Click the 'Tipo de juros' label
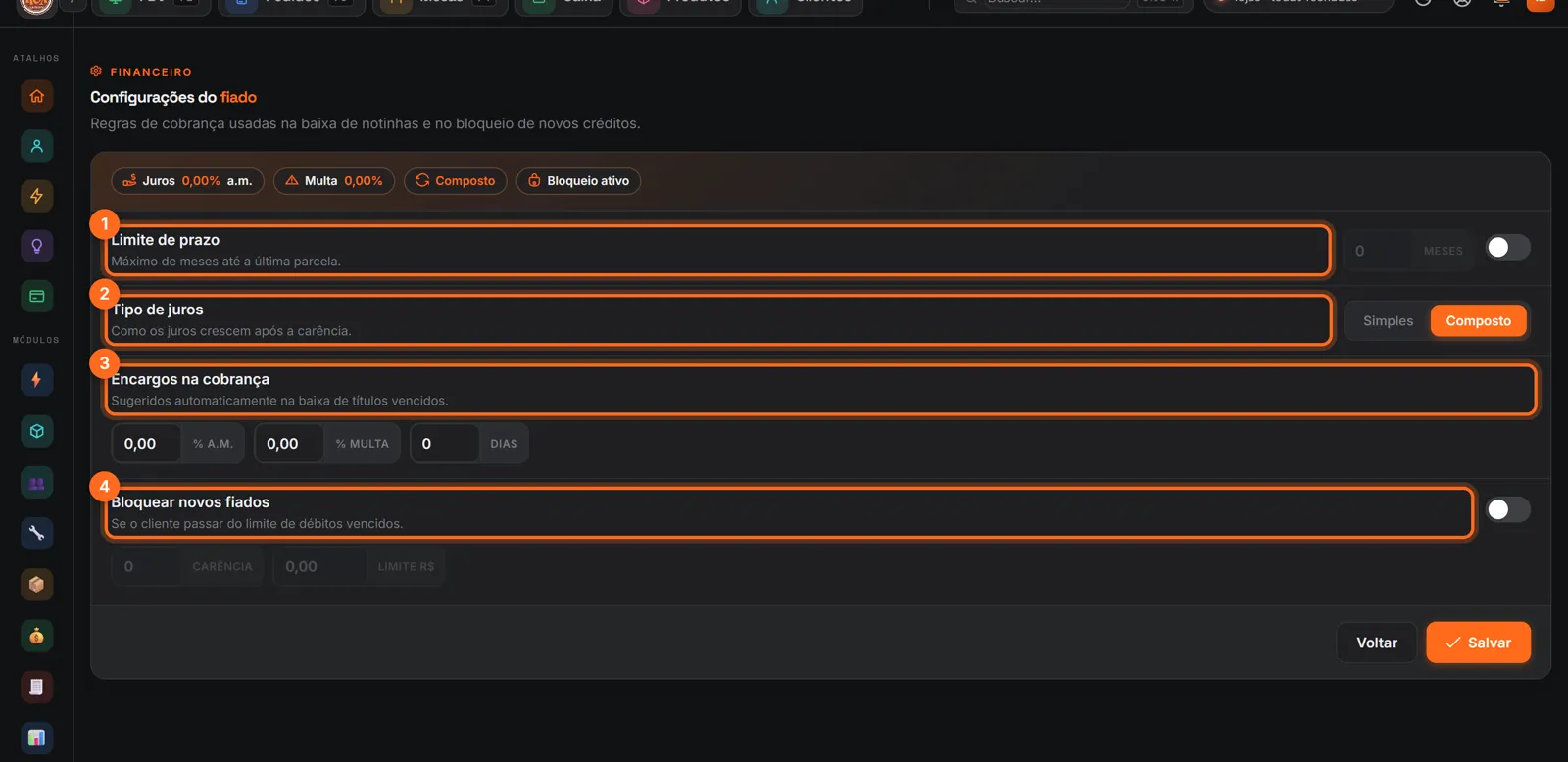 click(x=157, y=310)
